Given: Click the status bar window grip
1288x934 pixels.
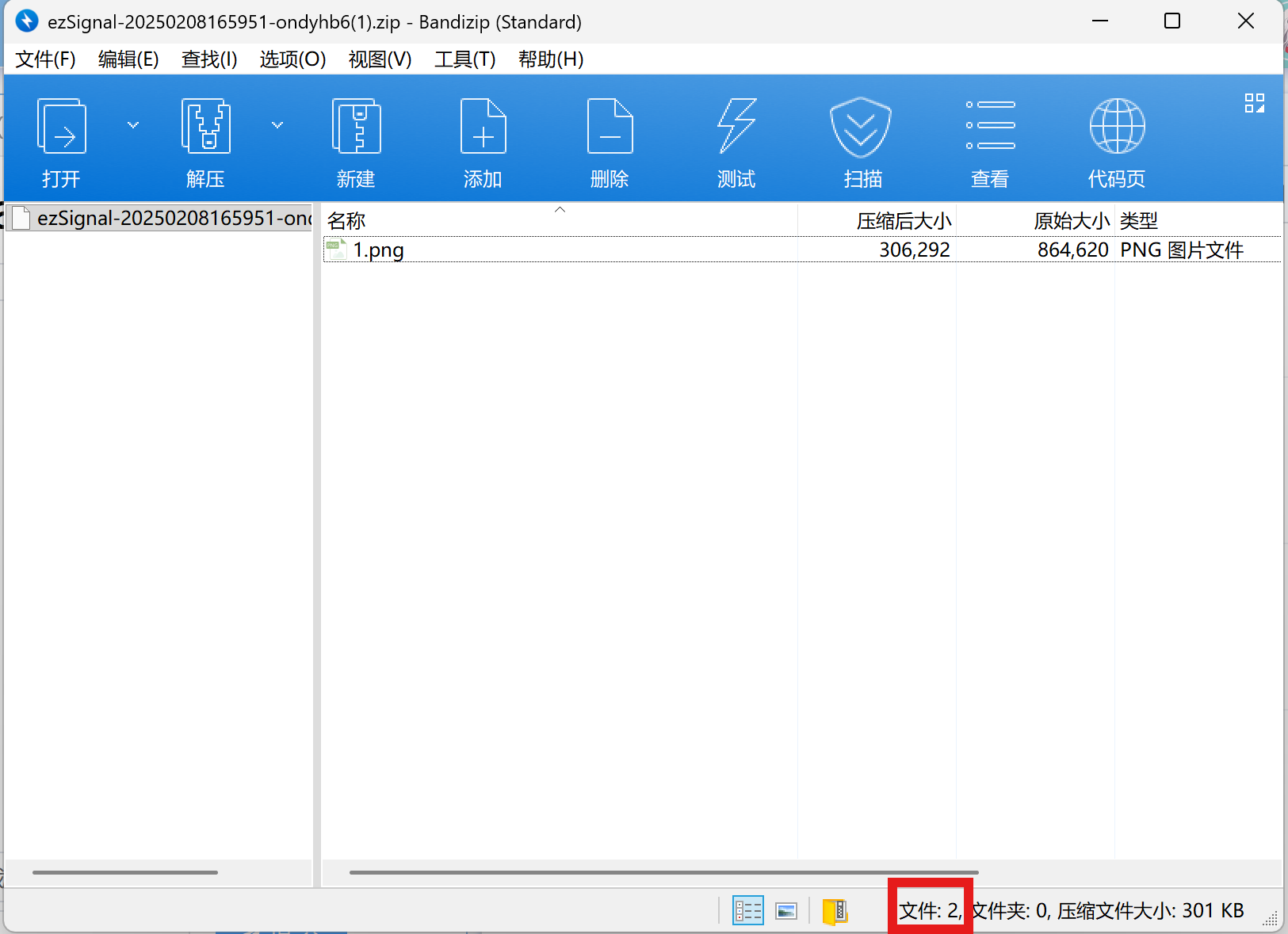Looking at the screenshot, I should click(1271, 918).
